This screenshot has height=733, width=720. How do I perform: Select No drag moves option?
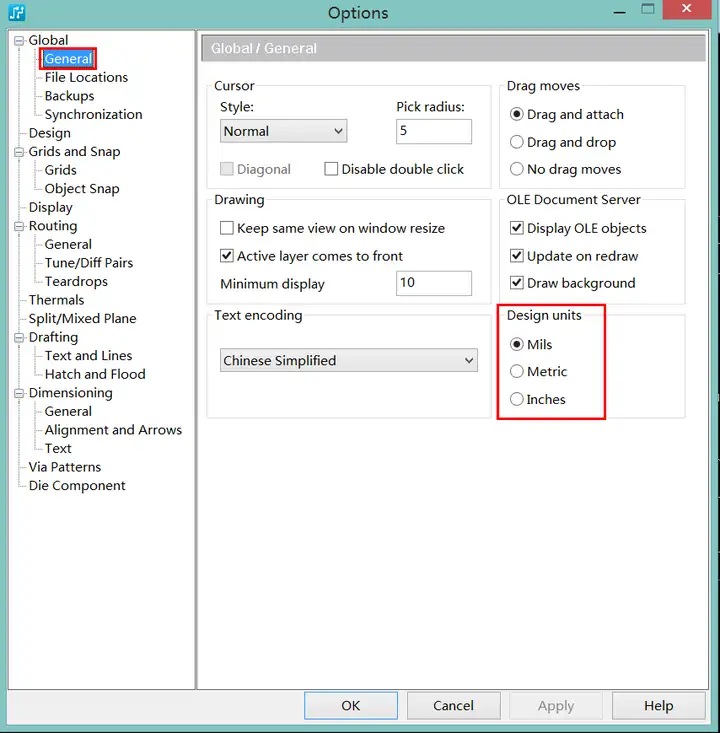[x=517, y=169]
